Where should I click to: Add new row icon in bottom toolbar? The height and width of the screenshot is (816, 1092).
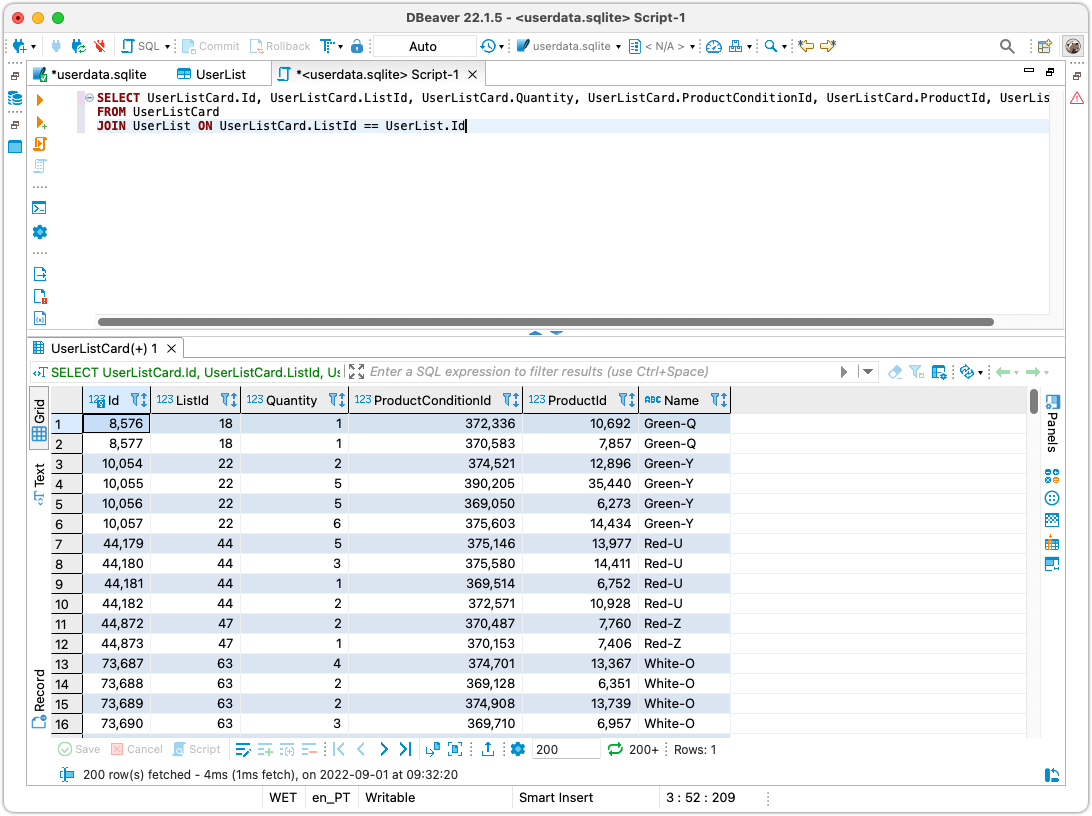pos(265,750)
